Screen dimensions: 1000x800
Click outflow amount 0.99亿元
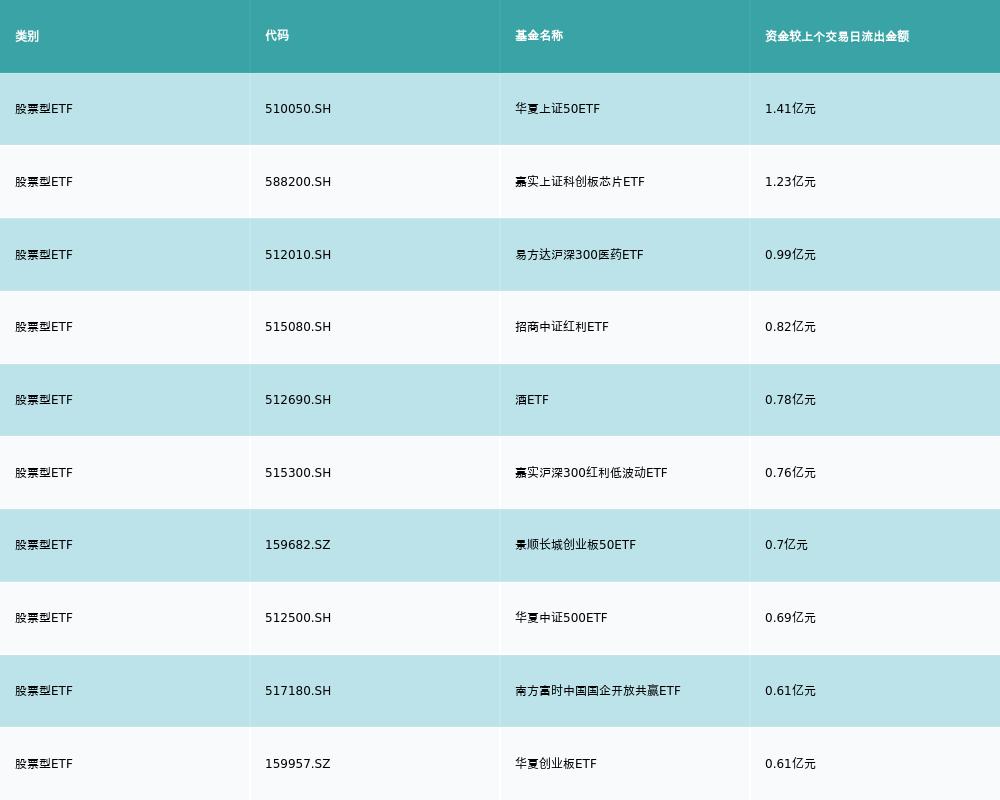click(790, 255)
